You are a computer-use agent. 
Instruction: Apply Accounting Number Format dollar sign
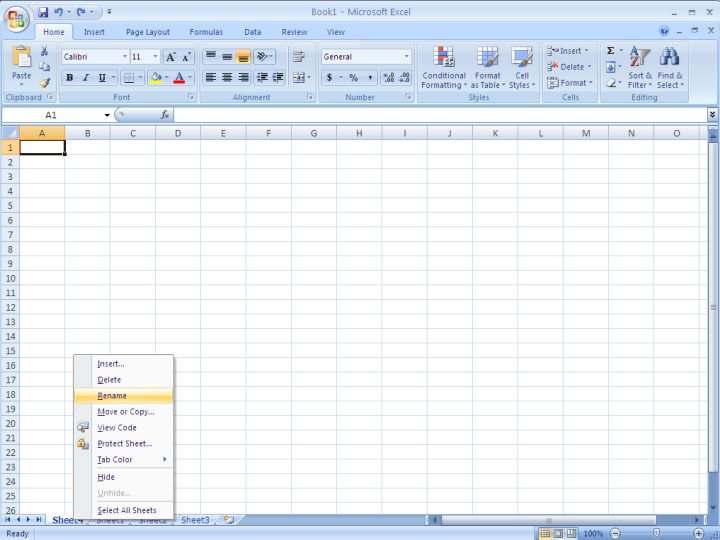[329, 78]
